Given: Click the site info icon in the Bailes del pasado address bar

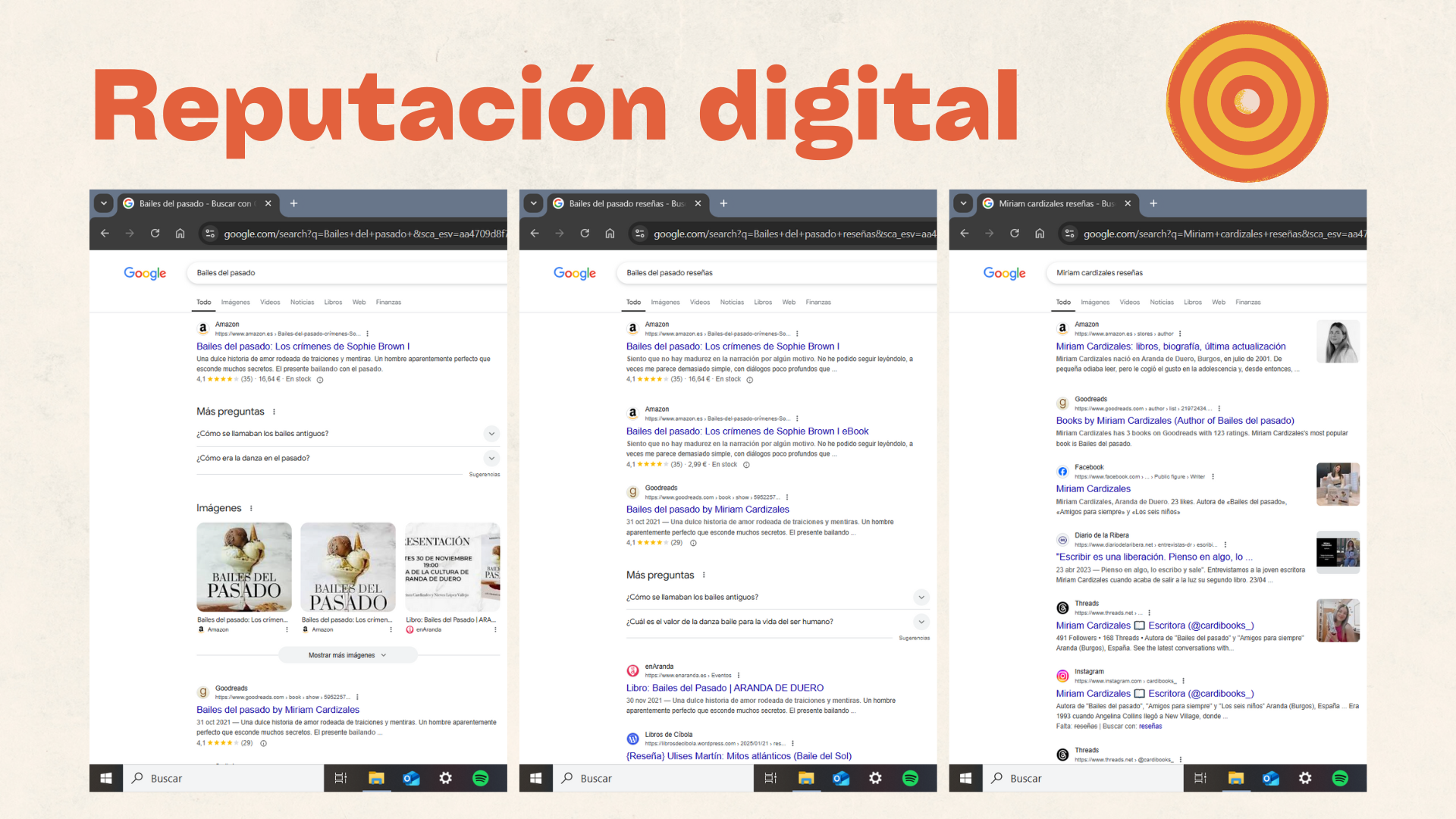Looking at the screenshot, I should pos(210,234).
